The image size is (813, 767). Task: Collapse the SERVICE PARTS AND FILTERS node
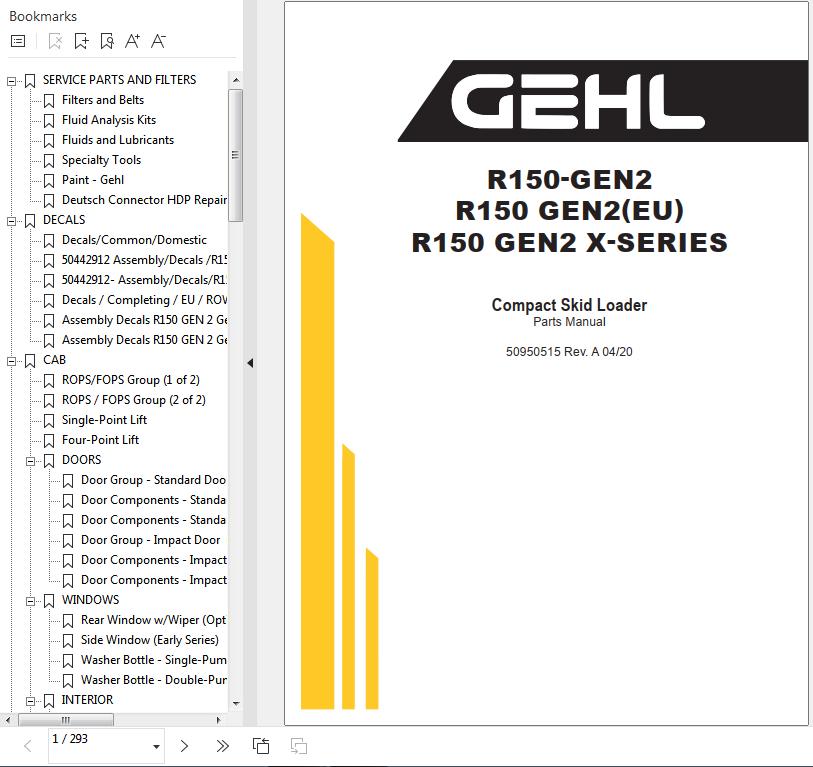pos(11,81)
